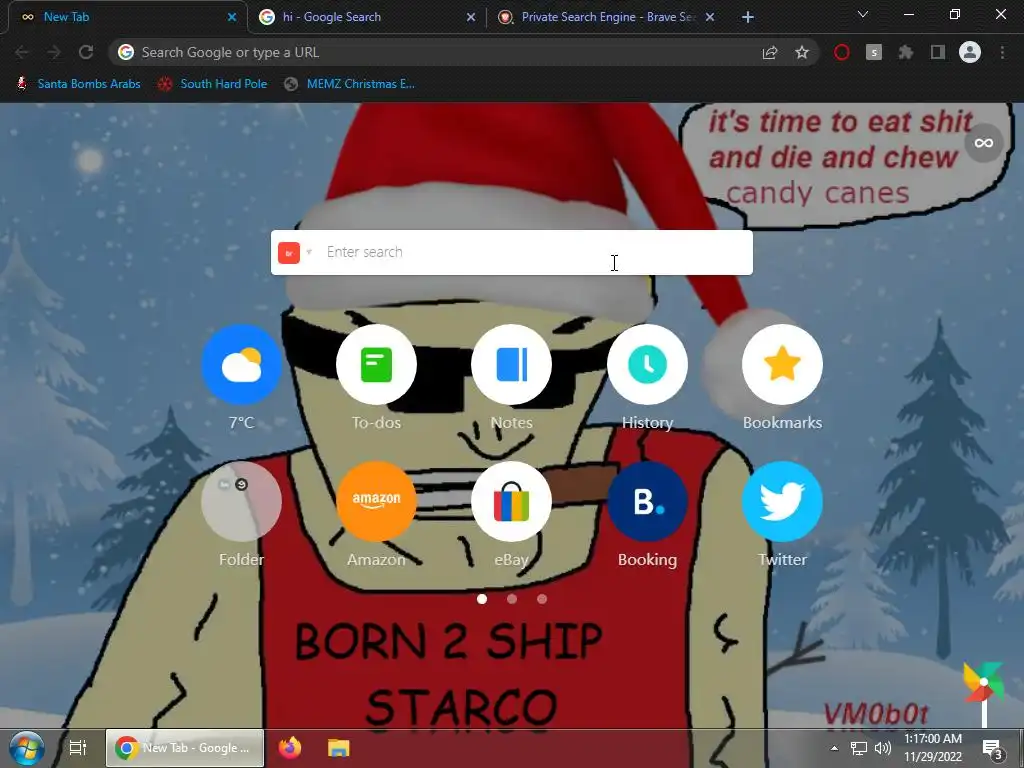1024x768 pixels.
Task: Click the Chrome New Tab taskbar button
Action: click(185, 748)
